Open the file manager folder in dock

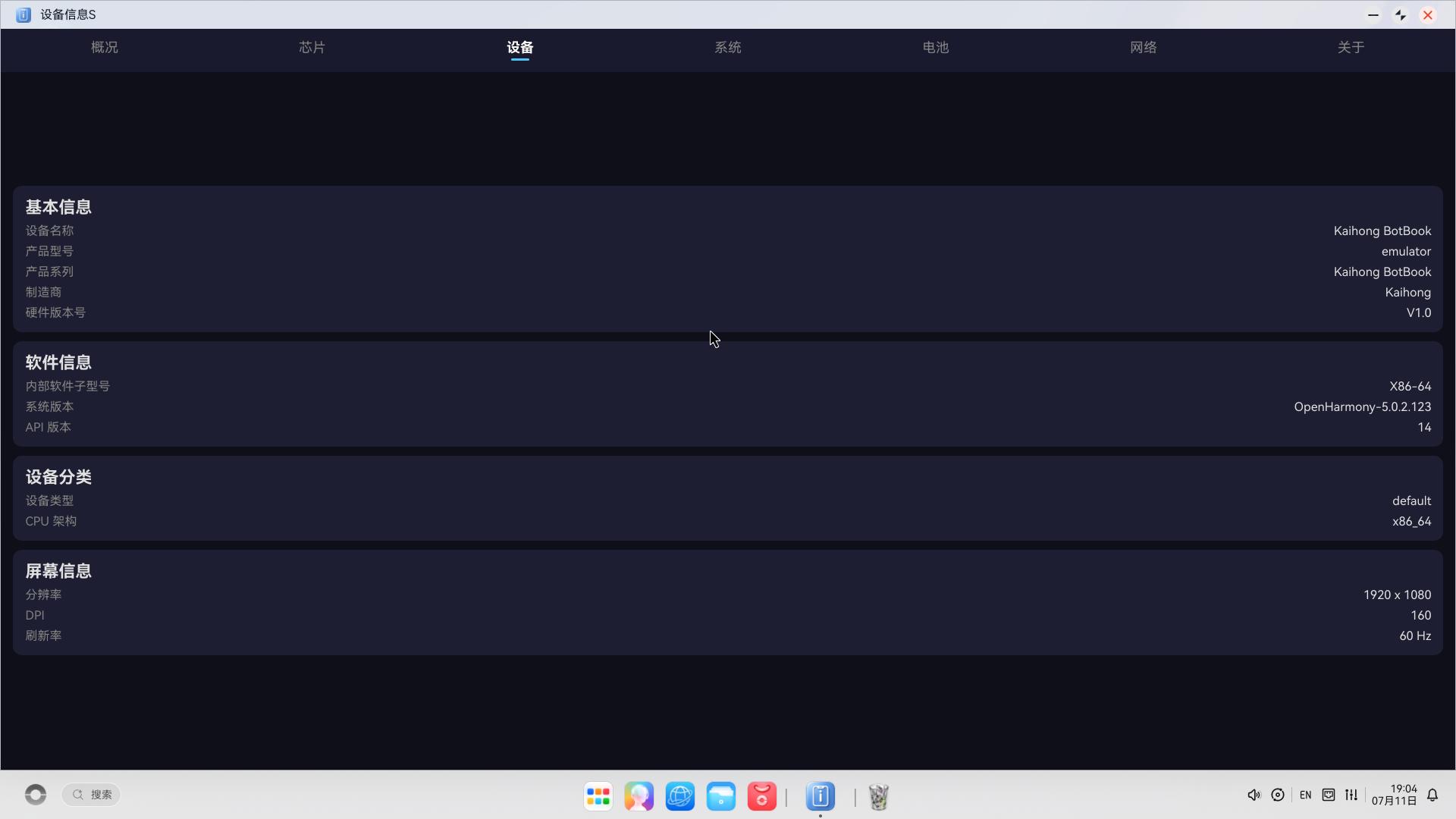(721, 796)
